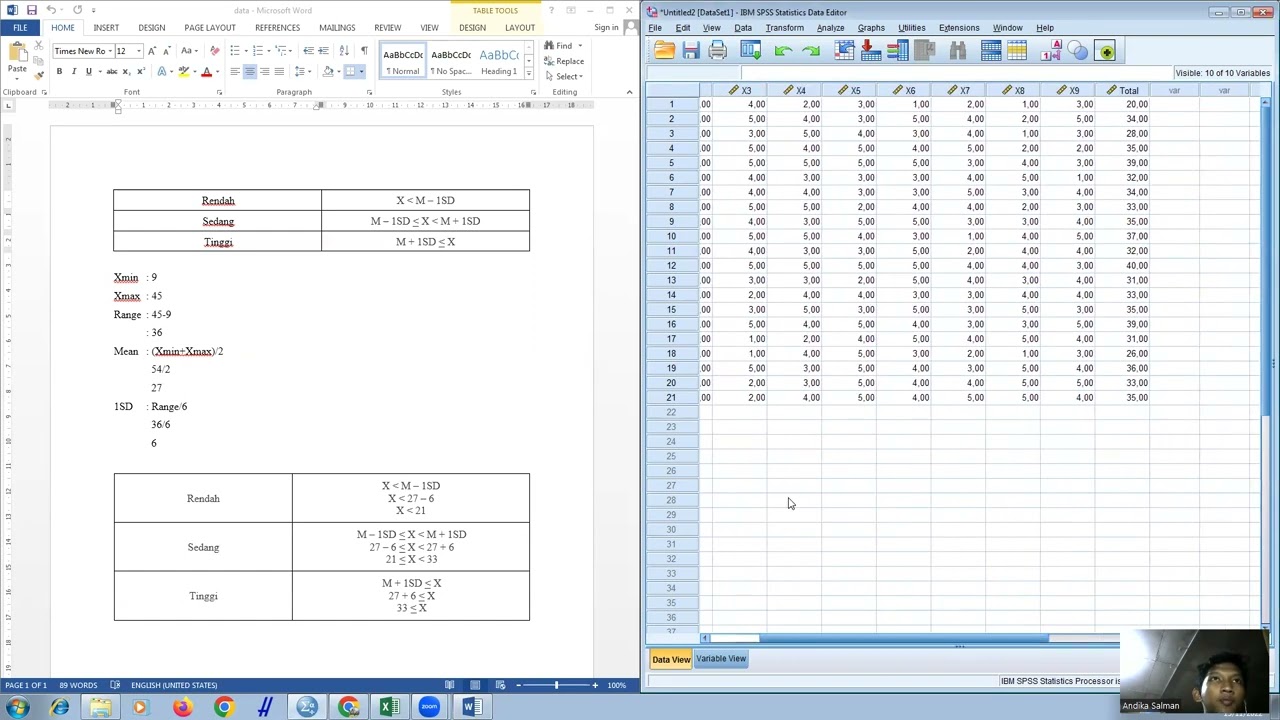Expand underline style dropdown arrow
Screen dimensions: 1280x720
(x=100, y=72)
